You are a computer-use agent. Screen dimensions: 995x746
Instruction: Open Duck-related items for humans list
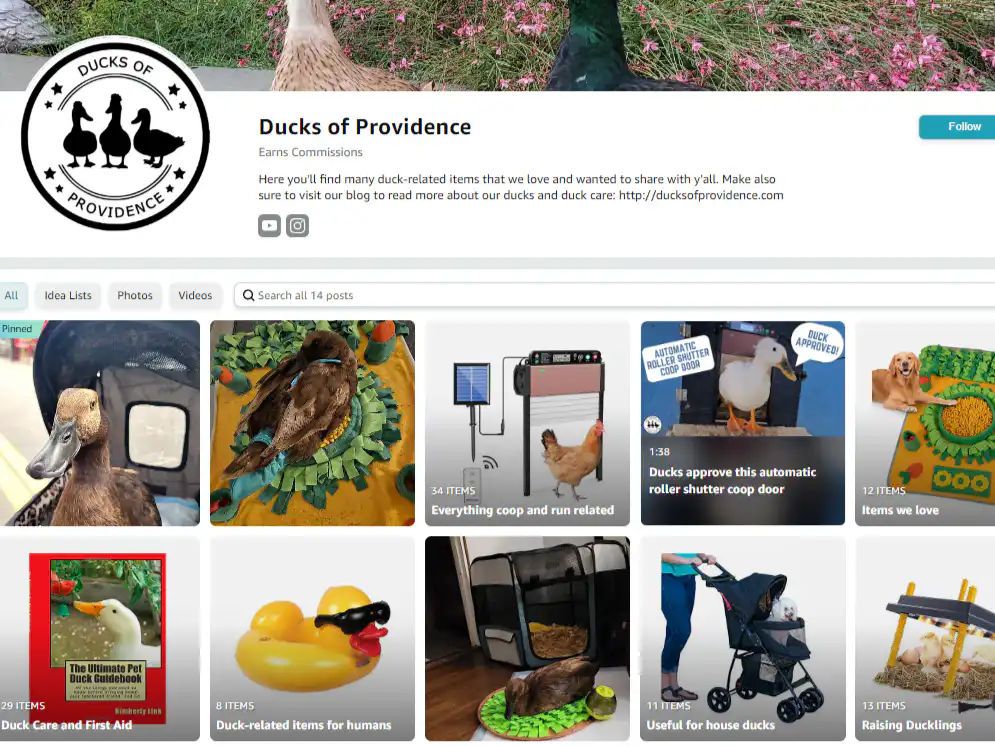312,639
